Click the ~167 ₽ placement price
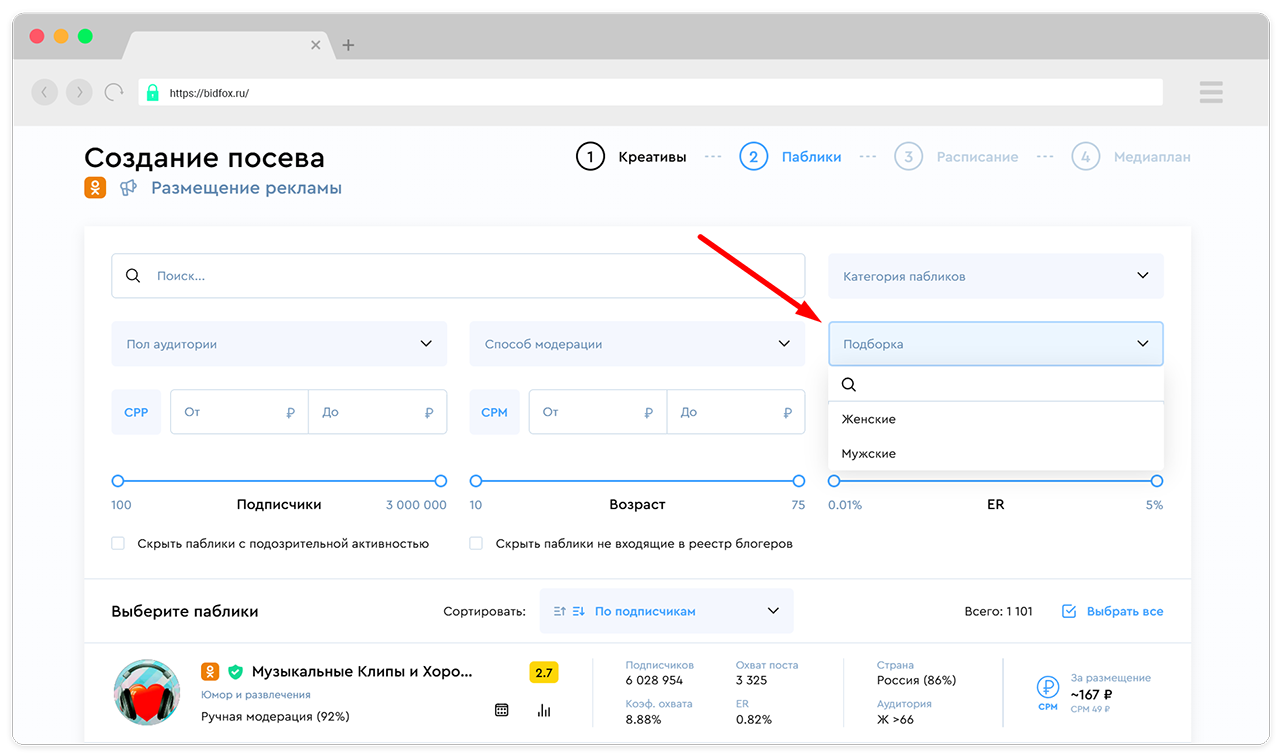Image resolution: width=1280 pixels, height=756 pixels. pyautogui.click(x=1092, y=694)
